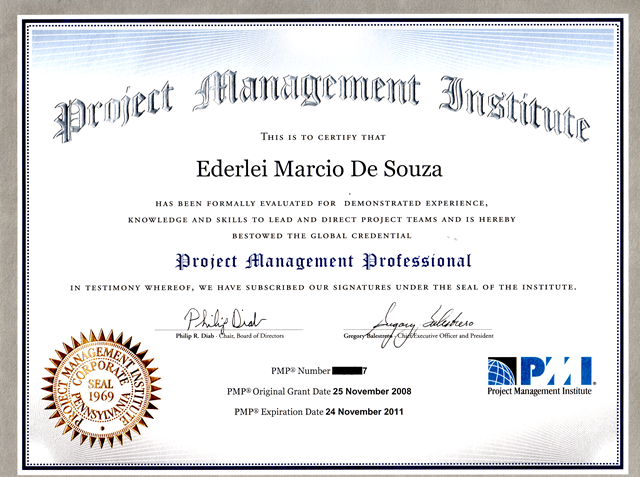This screenshot has width=640, height=477.
Task: Click the "PMP Expiration Date" label
Action: [279, 412]
